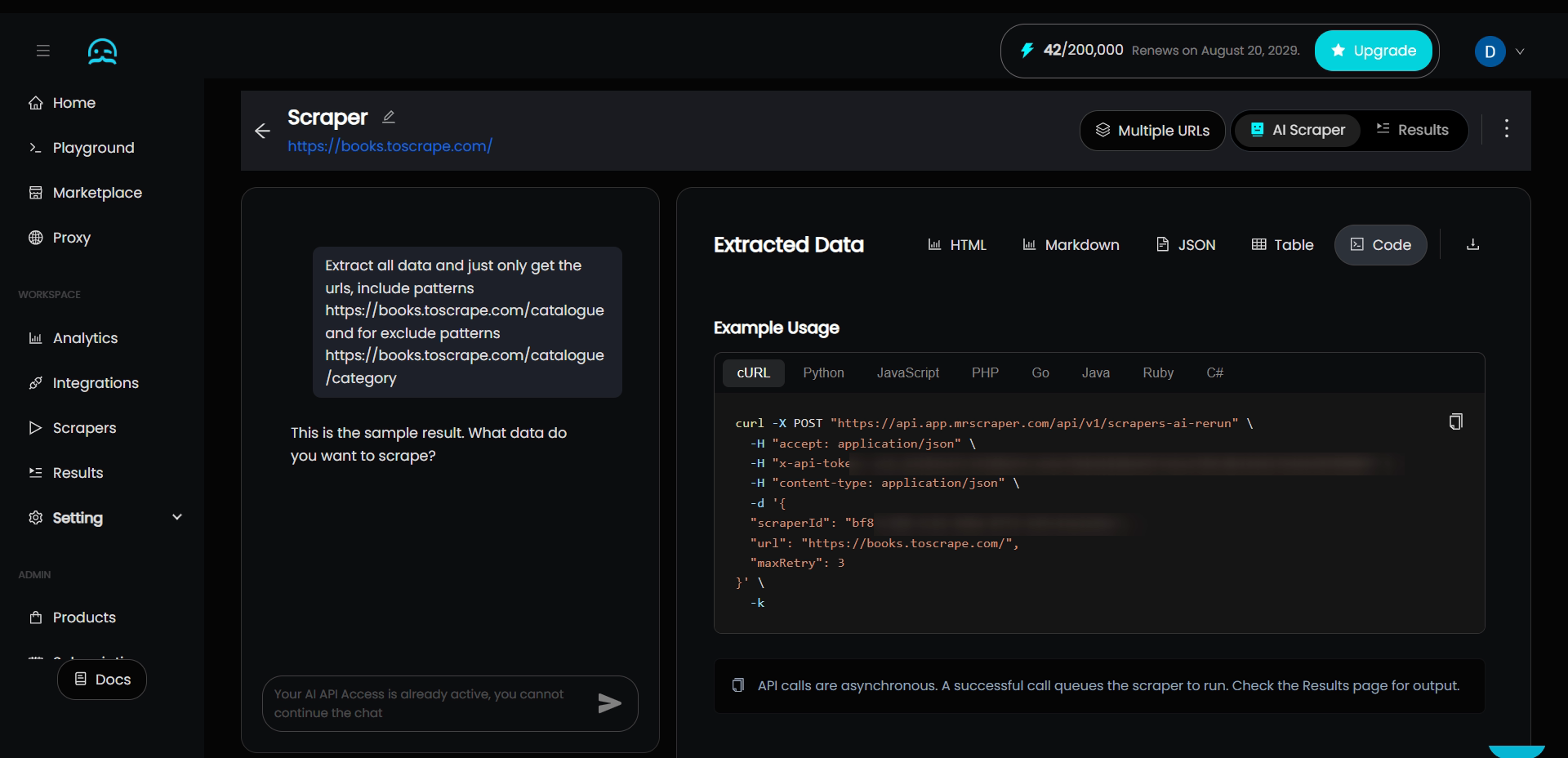1568x758 pixels.
Task: Switch to Results view in header
Action: (x=1412, y=130)
